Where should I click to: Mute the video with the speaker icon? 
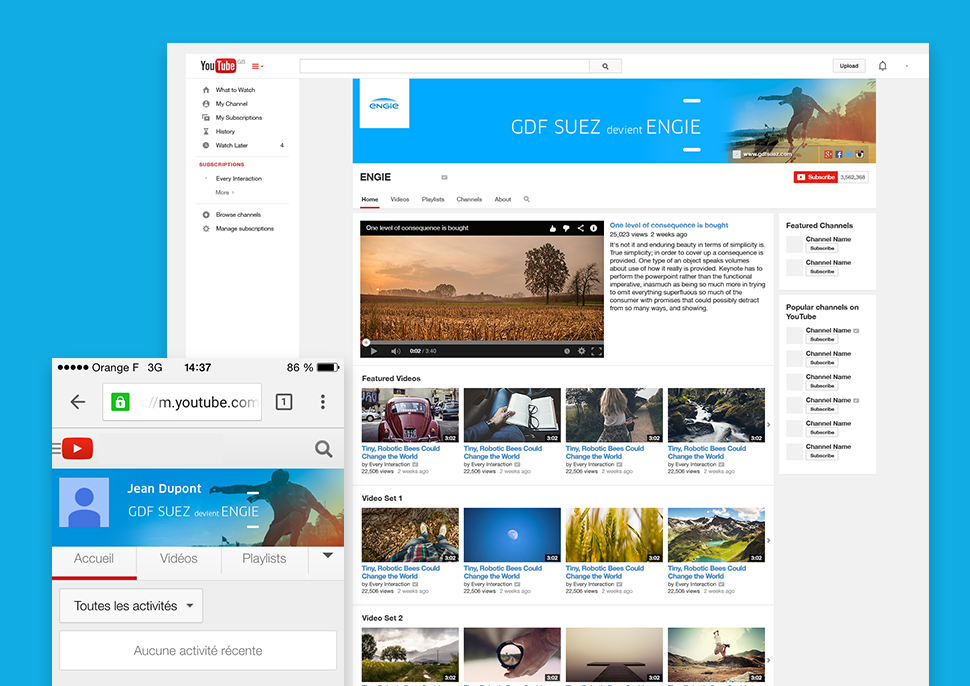tap(396, 351)
